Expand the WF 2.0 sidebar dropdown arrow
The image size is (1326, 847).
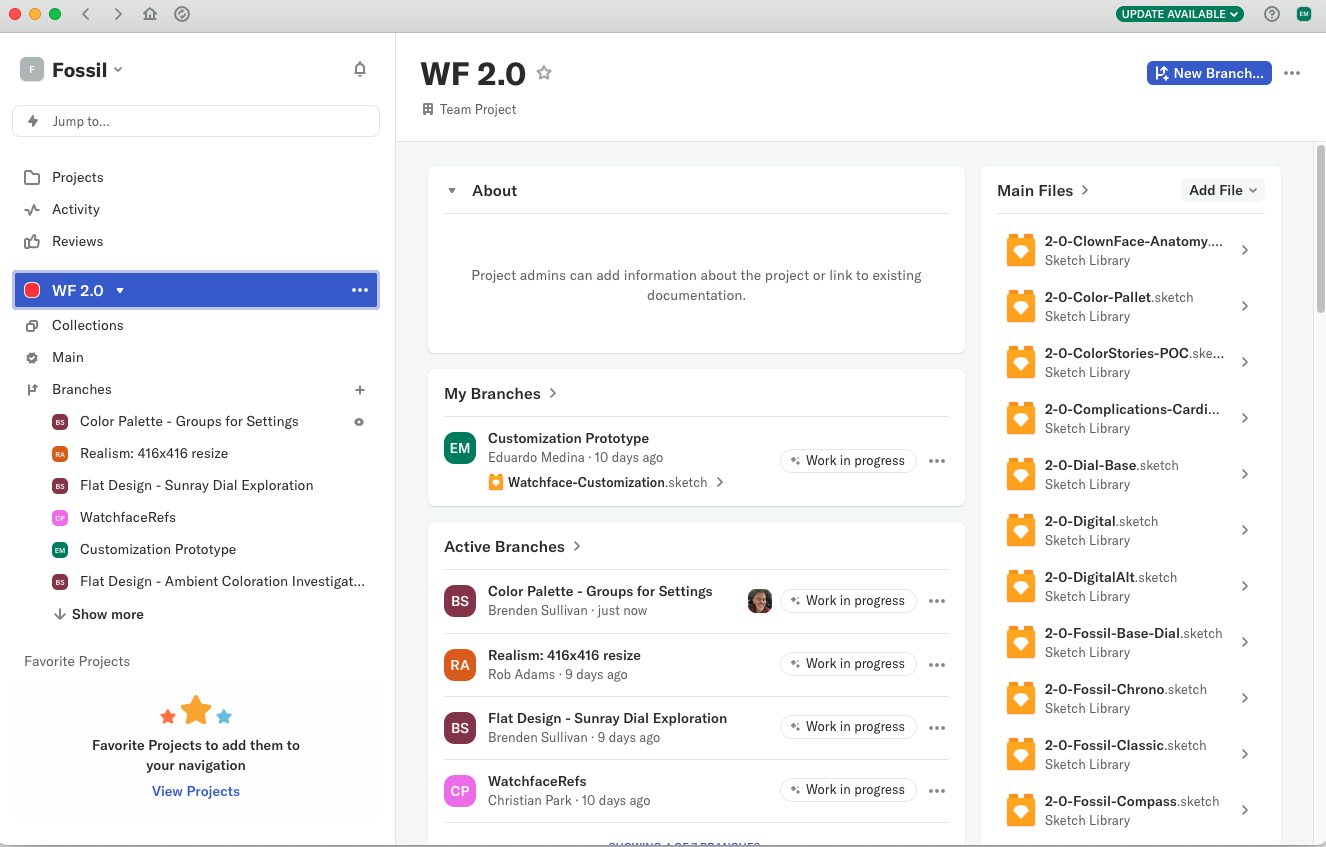coord(120,291)
